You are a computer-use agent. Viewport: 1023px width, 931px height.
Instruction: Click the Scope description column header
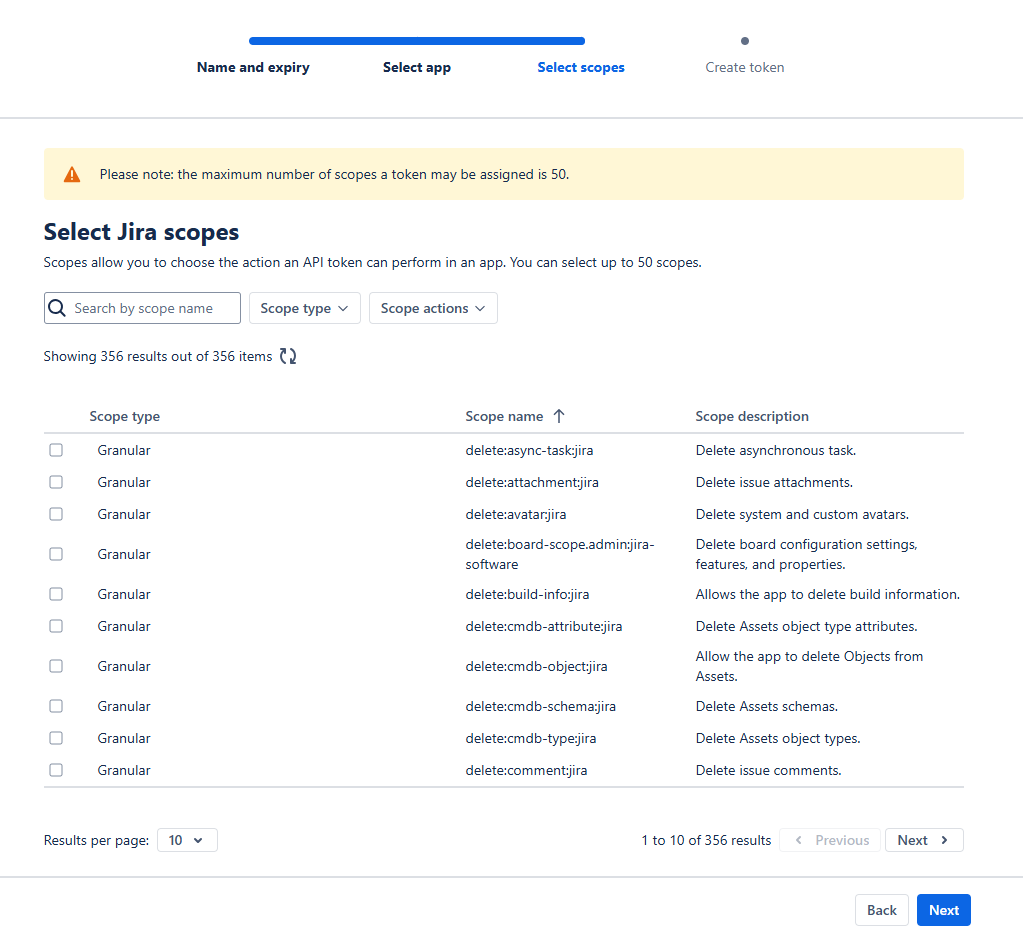752,416
